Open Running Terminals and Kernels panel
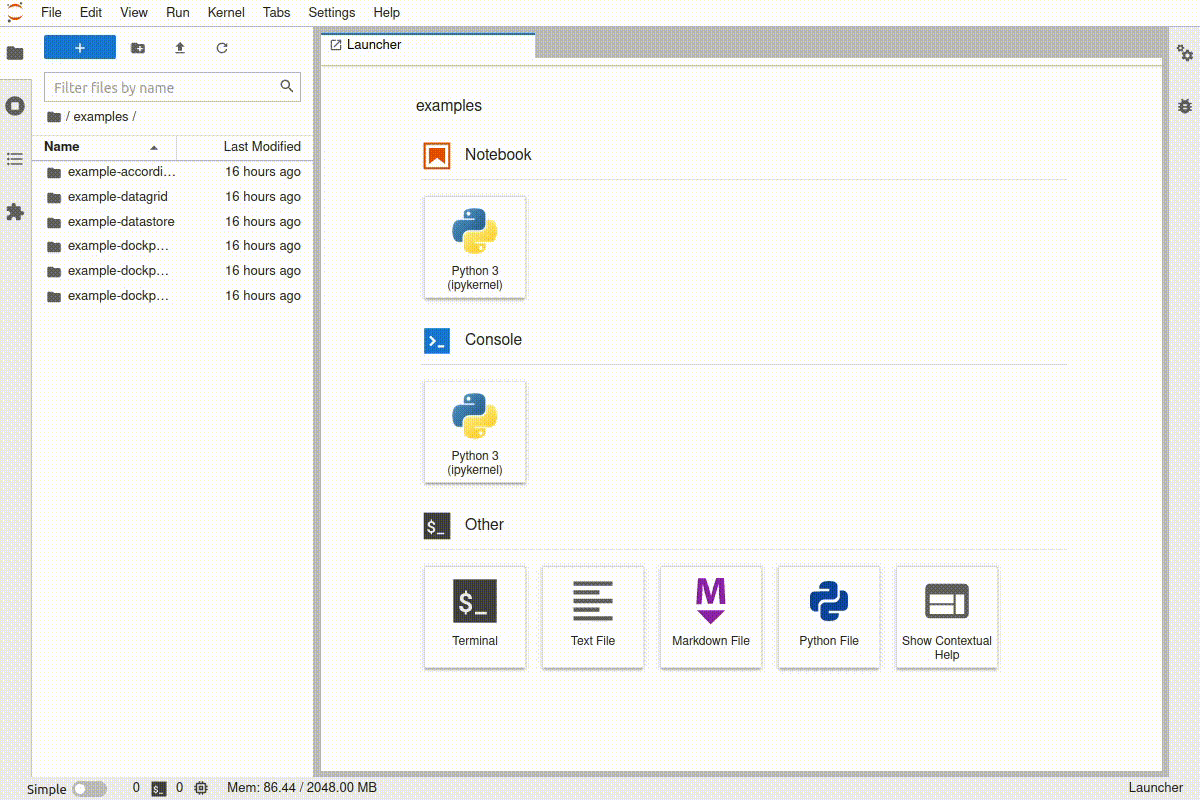Screen dimensions: 1200x800 [x=15, y=106]
